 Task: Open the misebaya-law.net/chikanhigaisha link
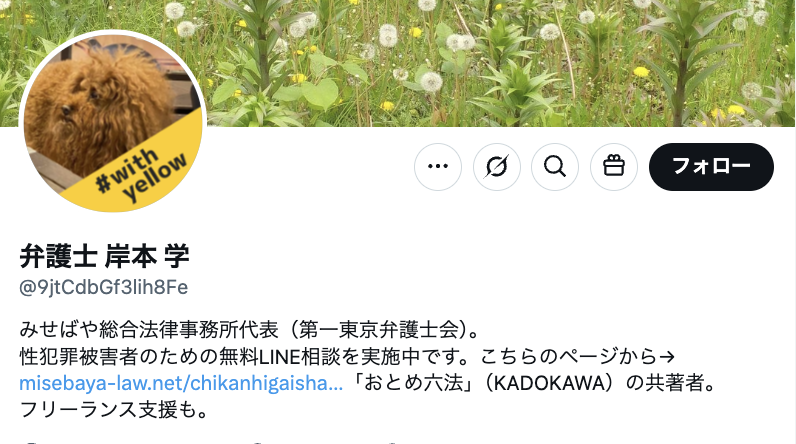[181, 383]
